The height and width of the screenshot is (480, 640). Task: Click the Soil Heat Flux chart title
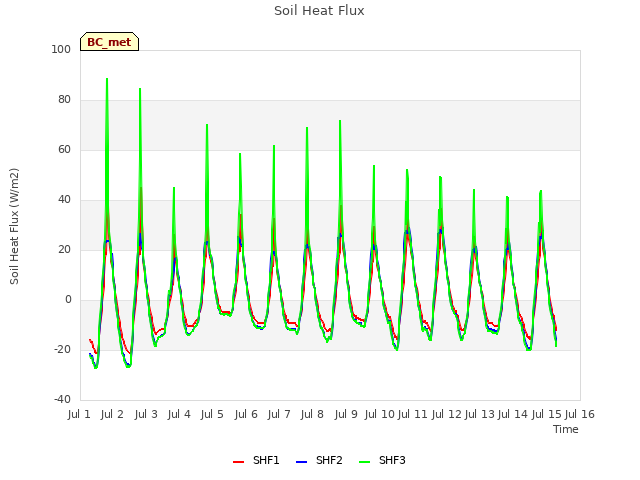point(319,11)
